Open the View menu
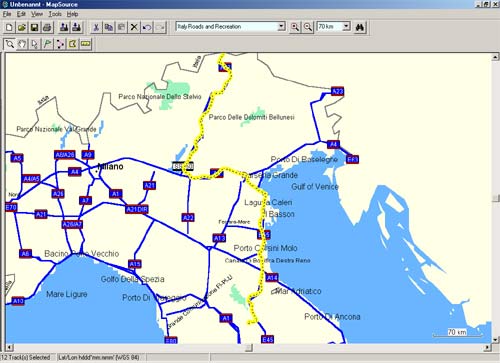Image resolution: width=500 pixels, height=363 pixels. click(x=37, y=14)
